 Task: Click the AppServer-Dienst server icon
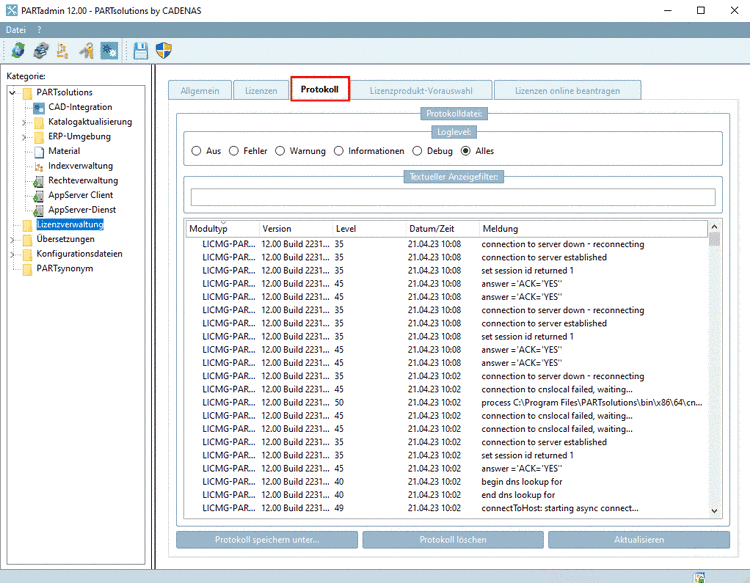click(38, 210)
